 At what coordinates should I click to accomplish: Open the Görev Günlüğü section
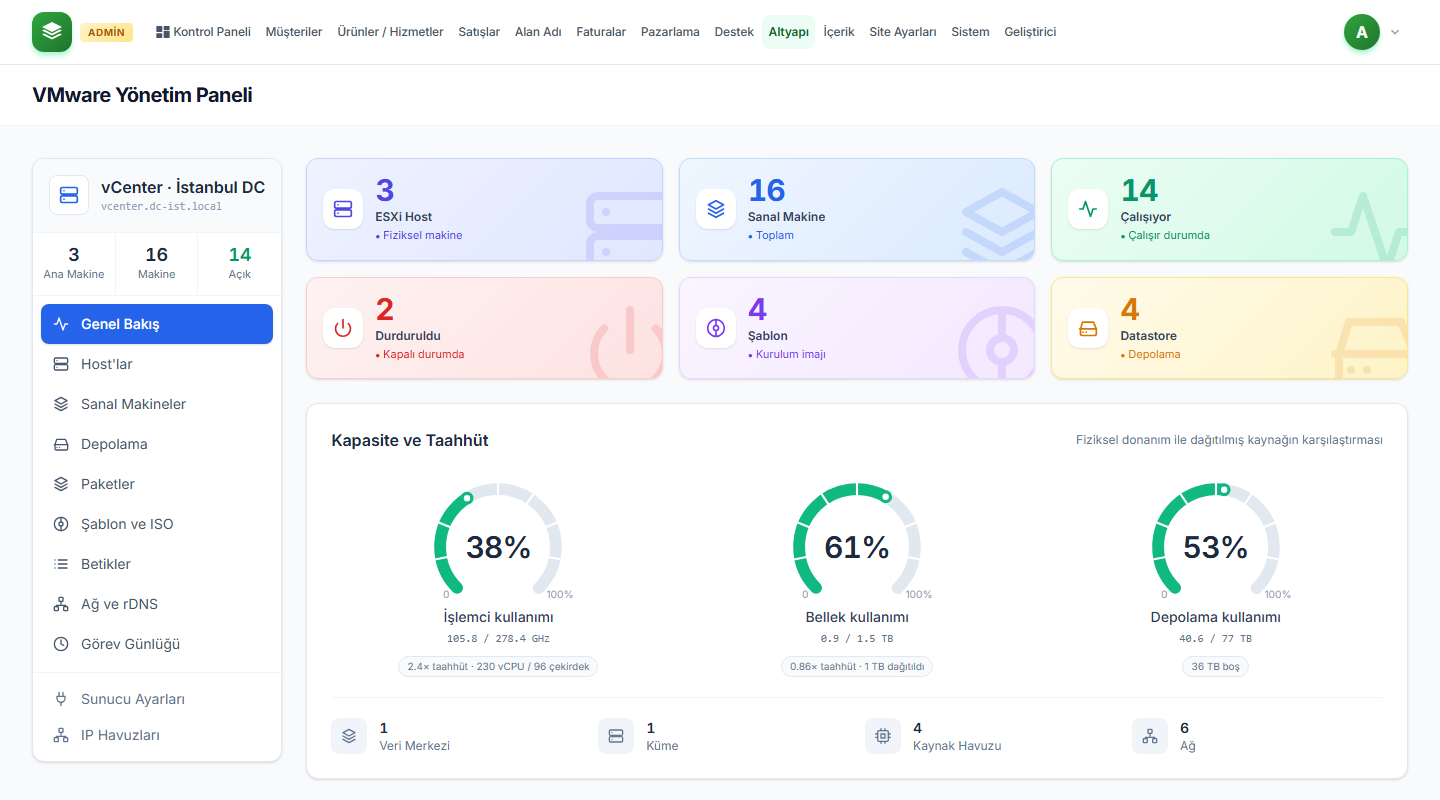point(157,644)
